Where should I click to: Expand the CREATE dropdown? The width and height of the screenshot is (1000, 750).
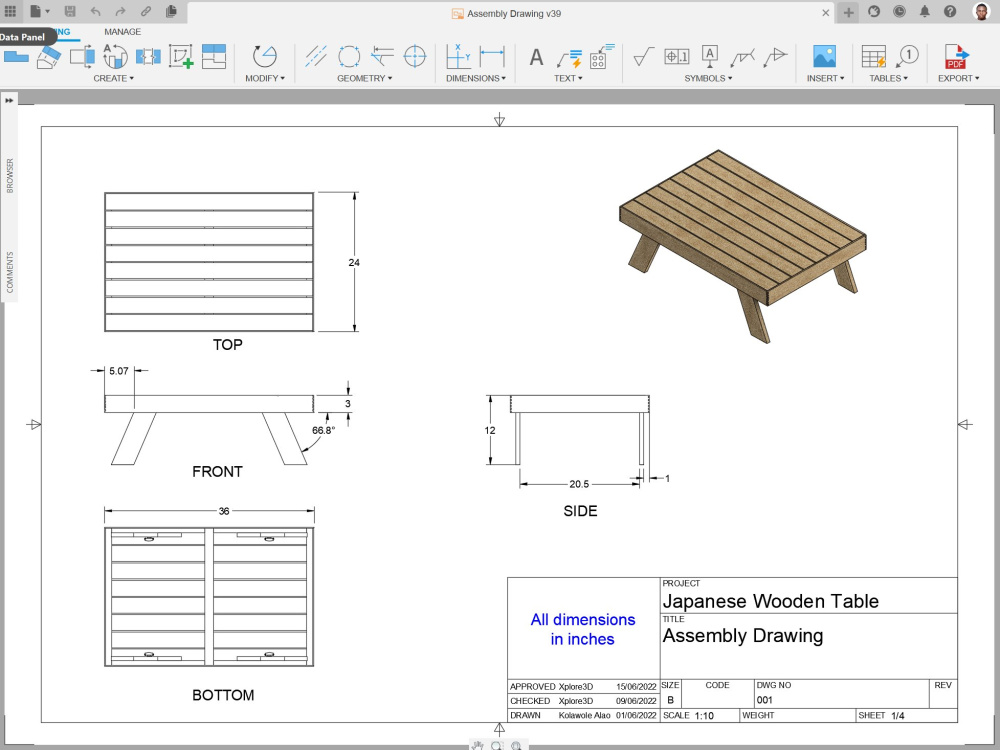click(114, 78)
